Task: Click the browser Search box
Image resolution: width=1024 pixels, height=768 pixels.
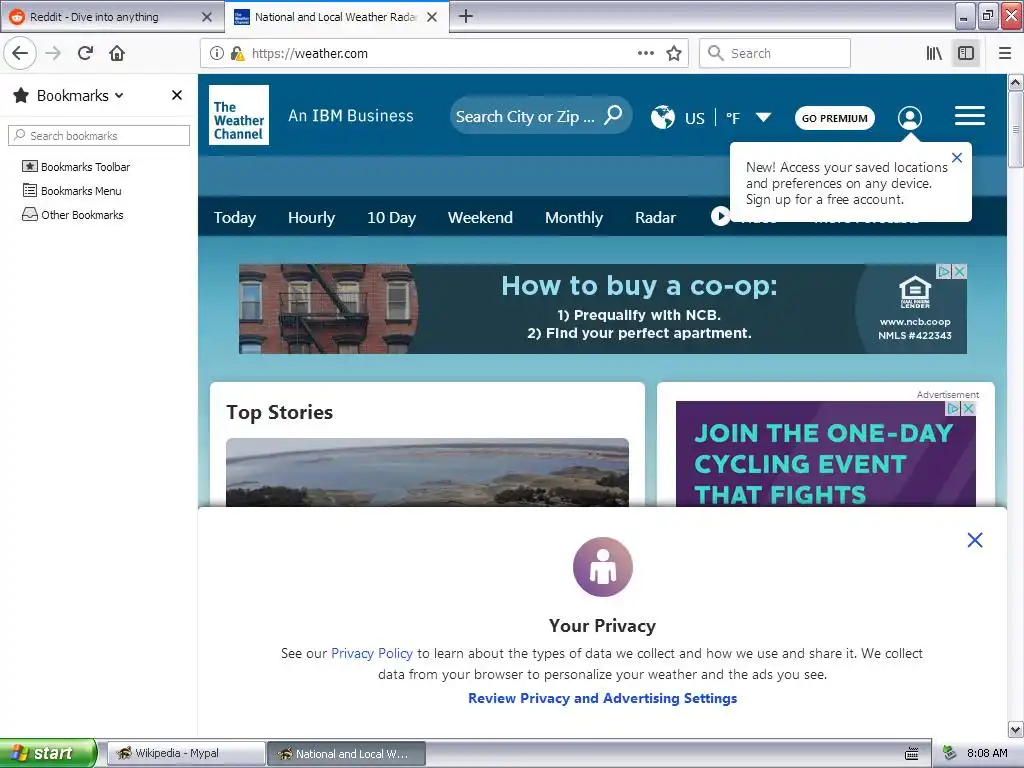Action: pyautogui.click(x=775, y=53)
